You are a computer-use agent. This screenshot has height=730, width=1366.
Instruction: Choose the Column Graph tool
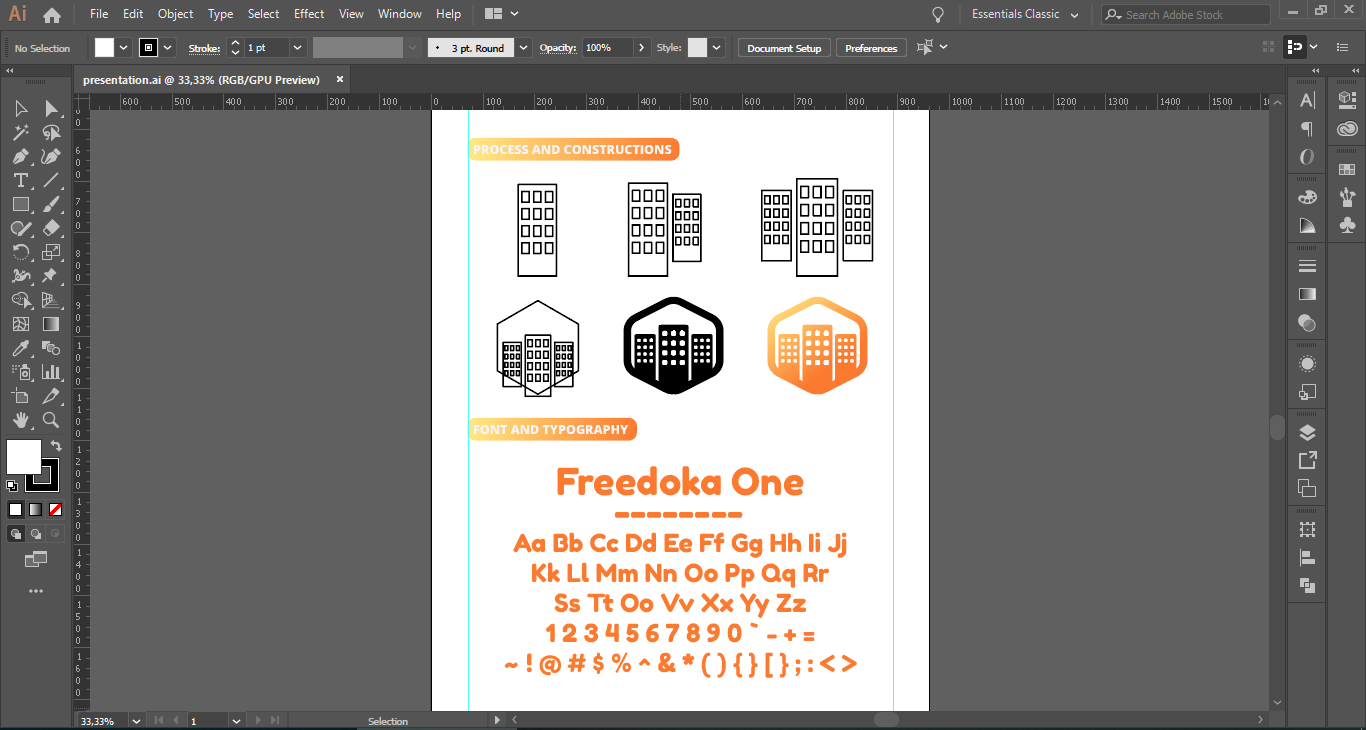[x=51, y=372]
